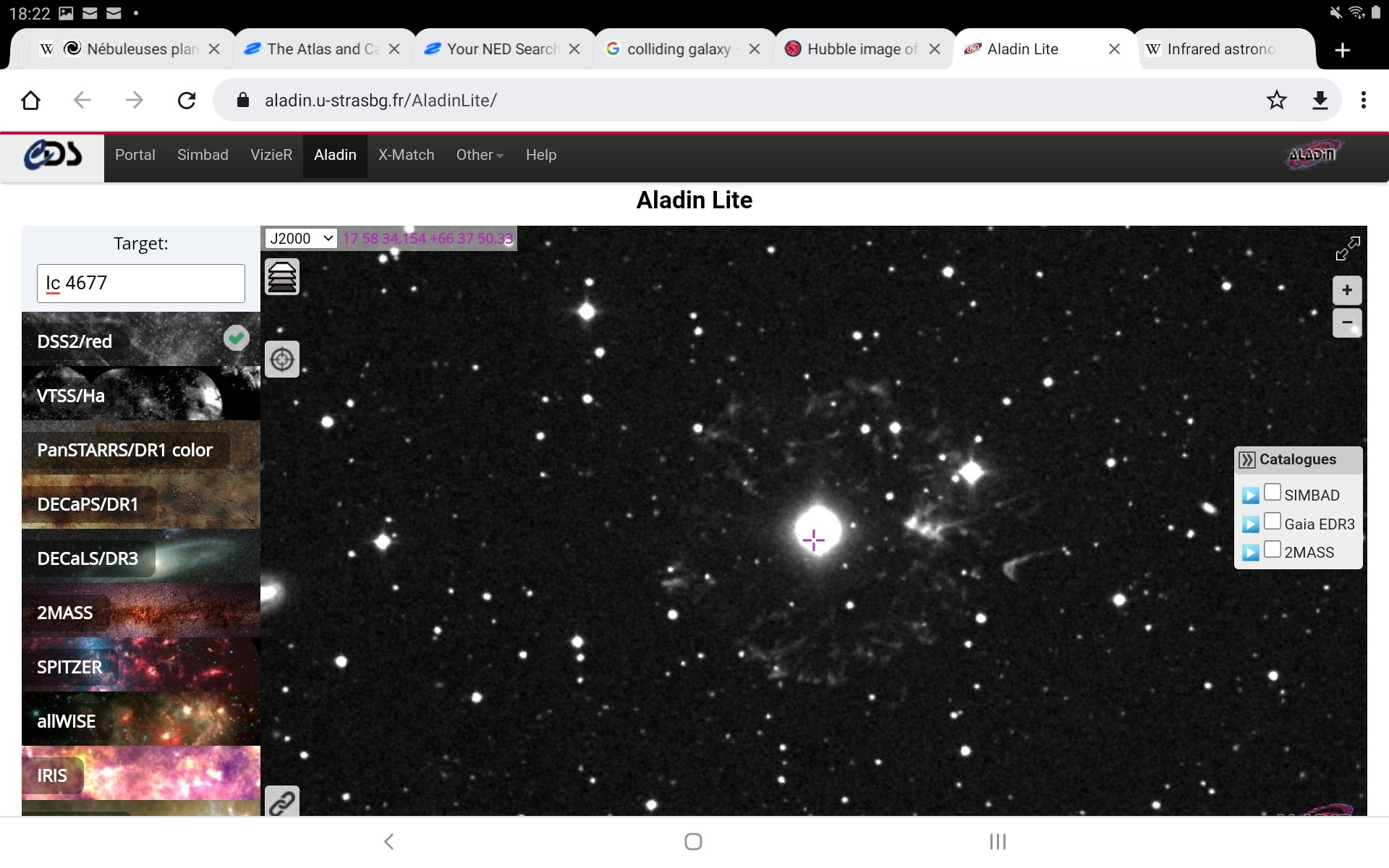Image resolution: width=1389 pixels, height=868 pixels.
Task: Enable the Gaia EDR3 catalogue checkbox
Action: click(1273, 522)
